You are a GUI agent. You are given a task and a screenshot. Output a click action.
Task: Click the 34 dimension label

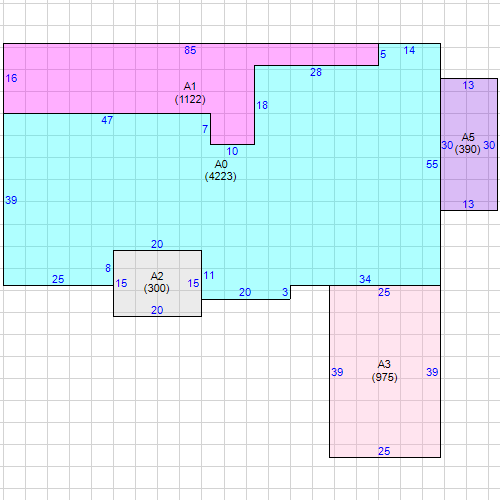[365, 279]
